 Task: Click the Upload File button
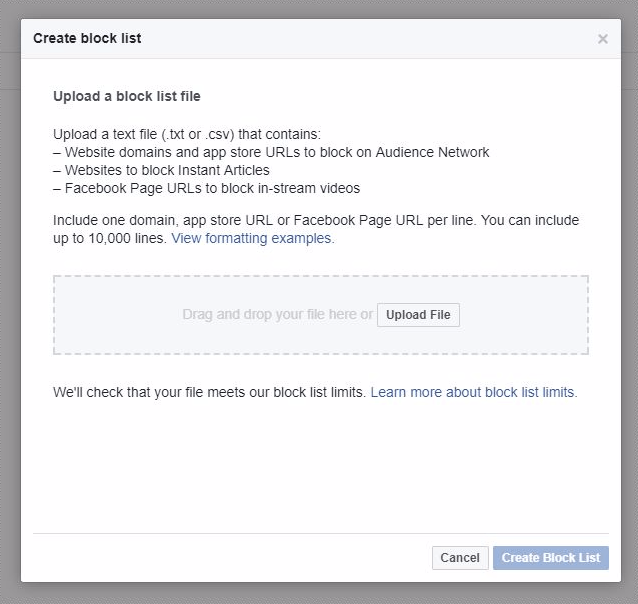pos(418,315)
